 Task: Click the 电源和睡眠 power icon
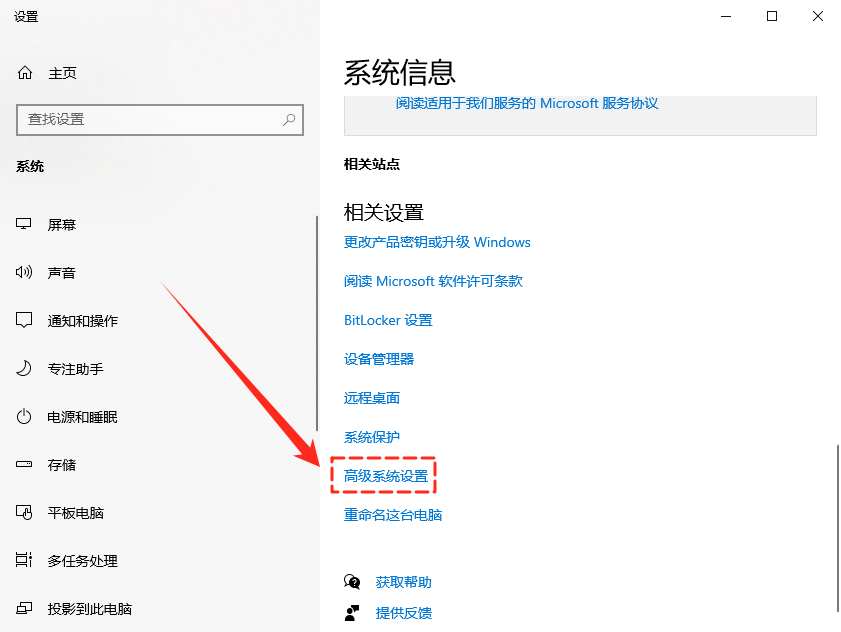click(24, 416)
